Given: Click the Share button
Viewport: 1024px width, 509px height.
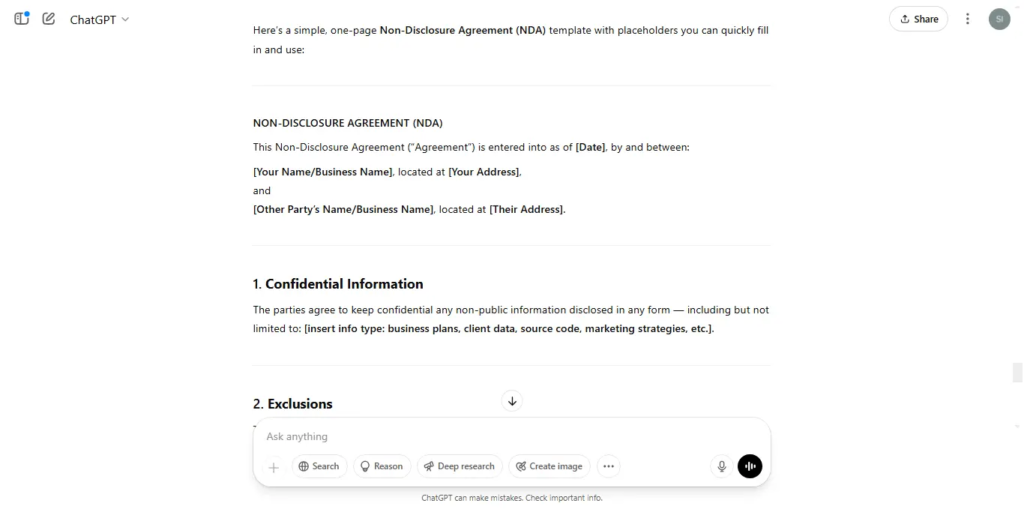Looking at the screenshot, I should [918, 19].
